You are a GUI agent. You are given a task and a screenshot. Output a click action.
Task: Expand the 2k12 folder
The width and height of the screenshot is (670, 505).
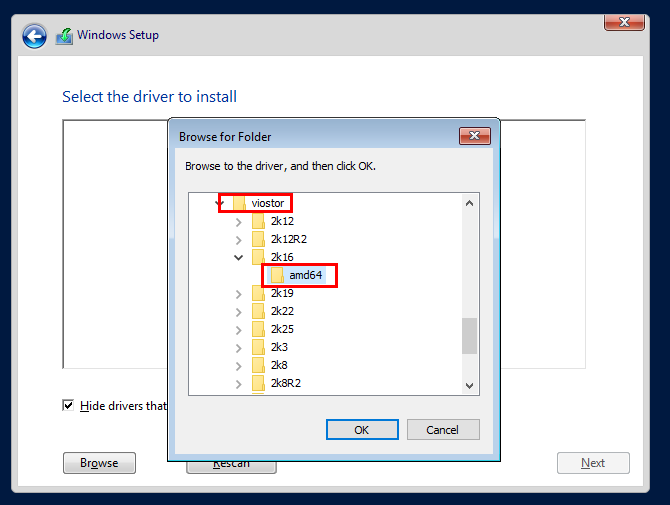tap(238, 222)
